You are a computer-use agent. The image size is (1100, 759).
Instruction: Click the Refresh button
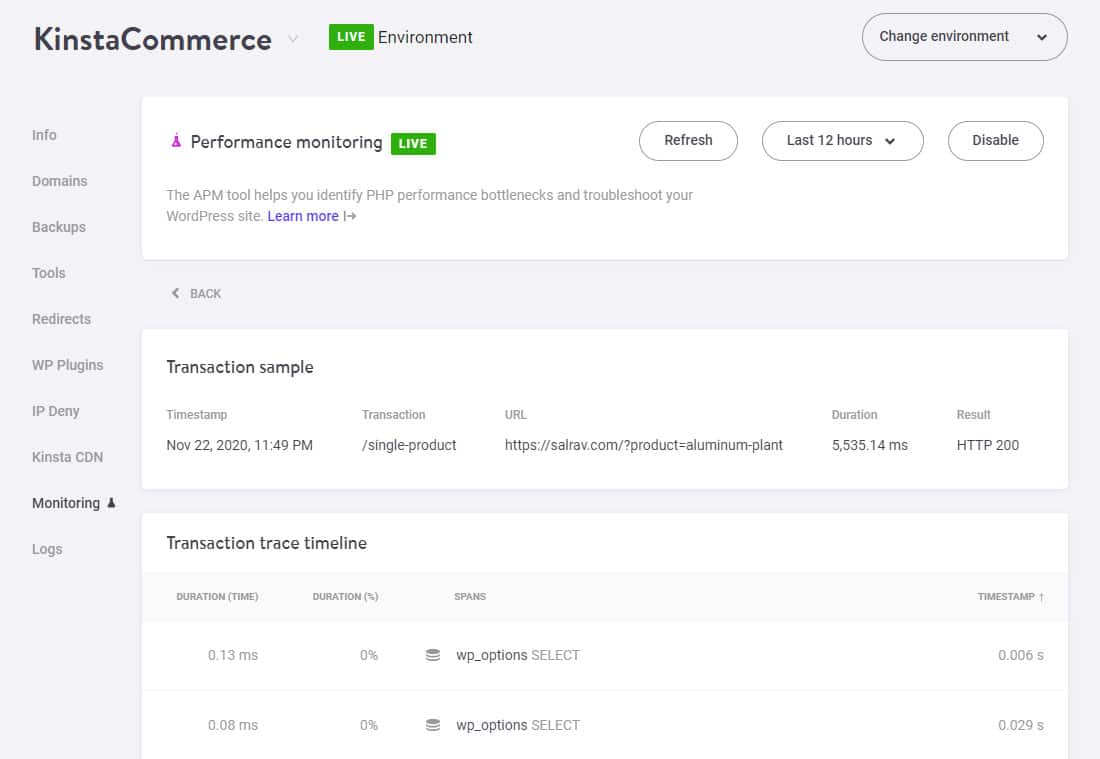tap(688, 141)
